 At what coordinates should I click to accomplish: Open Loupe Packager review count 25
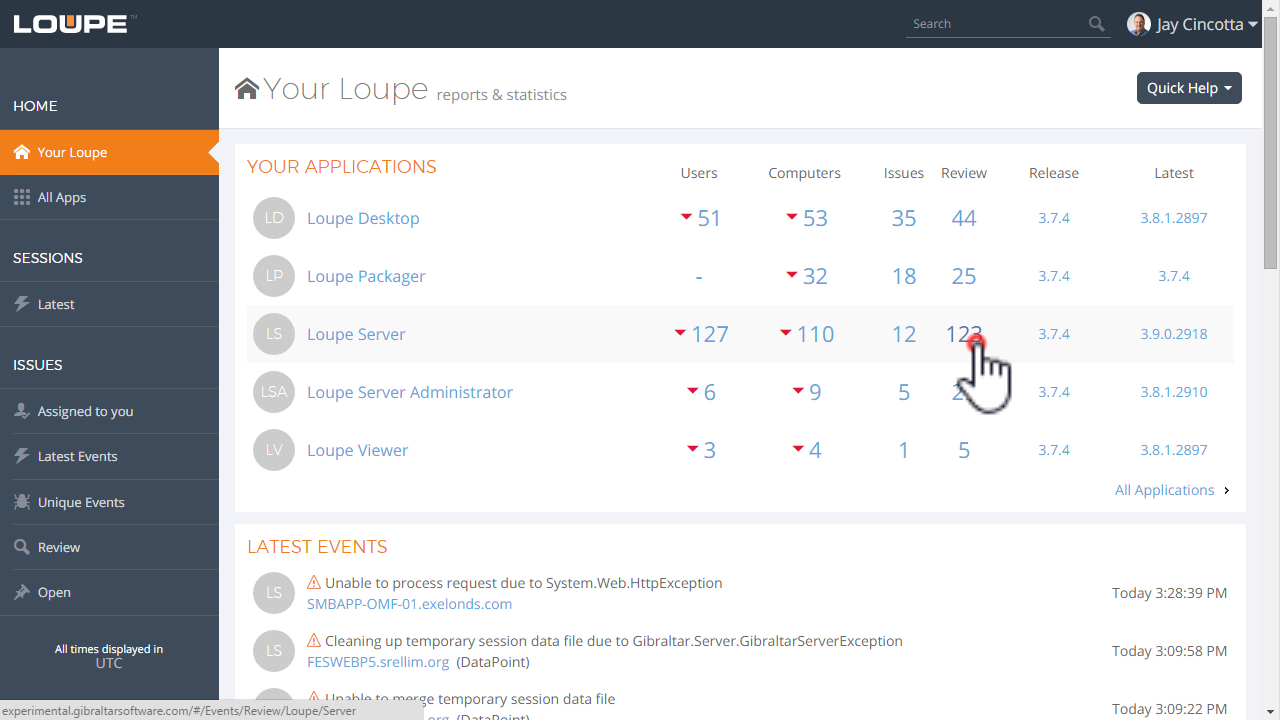964,276
